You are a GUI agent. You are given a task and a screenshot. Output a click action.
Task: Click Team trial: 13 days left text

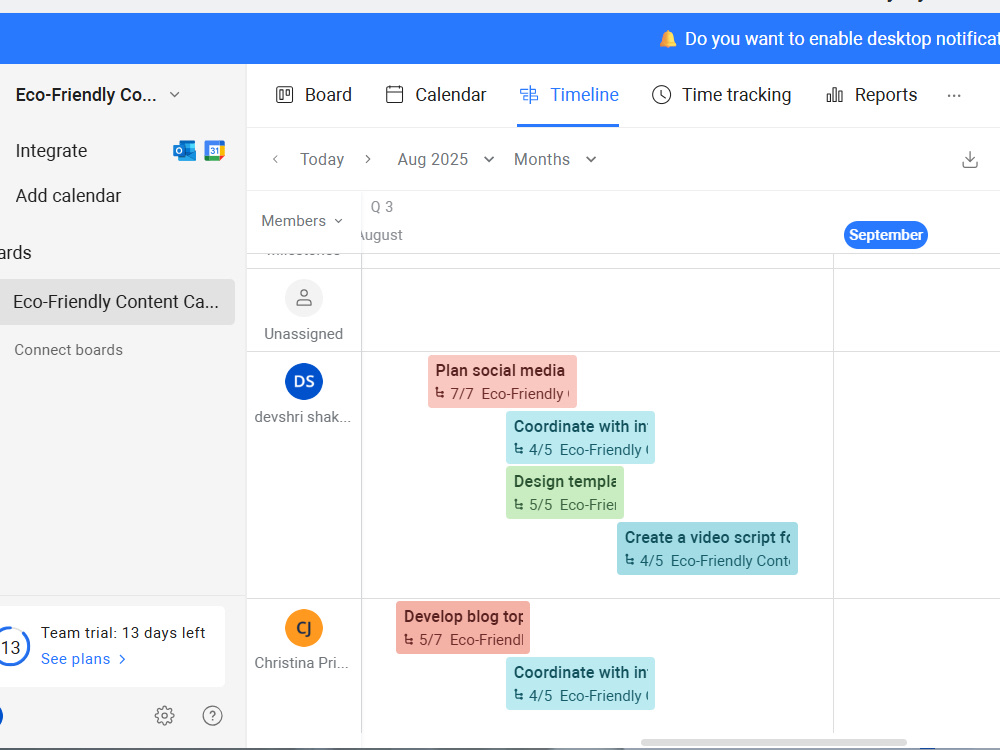(x=122, y=633)
